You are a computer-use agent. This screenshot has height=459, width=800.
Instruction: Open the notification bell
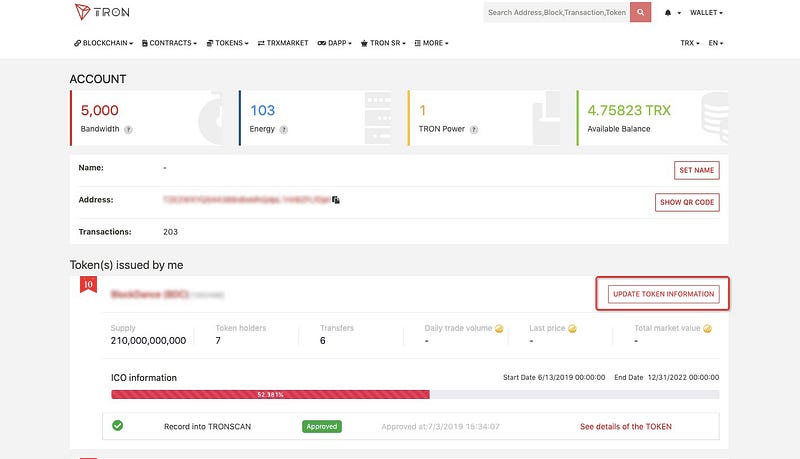coord(668,13)
